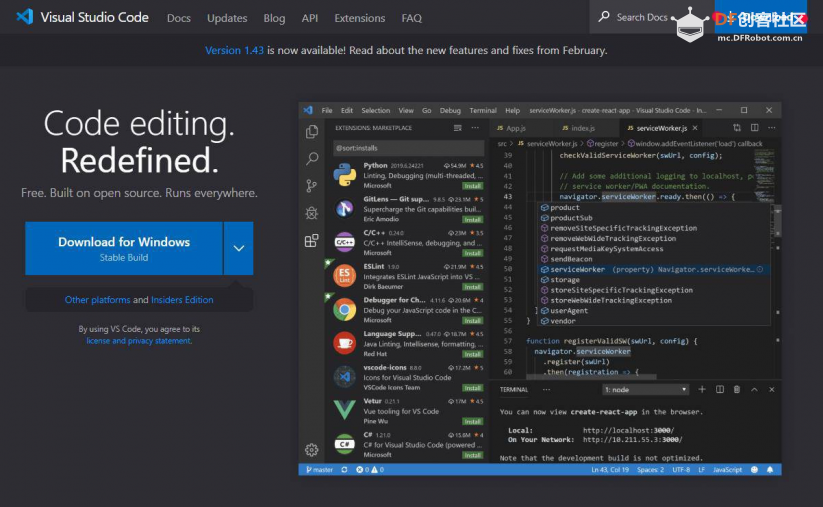Viewport: 823px width, 507px height.
Task: Open the FAQ page
Action: pyautogui.click(x=412, y=18)
